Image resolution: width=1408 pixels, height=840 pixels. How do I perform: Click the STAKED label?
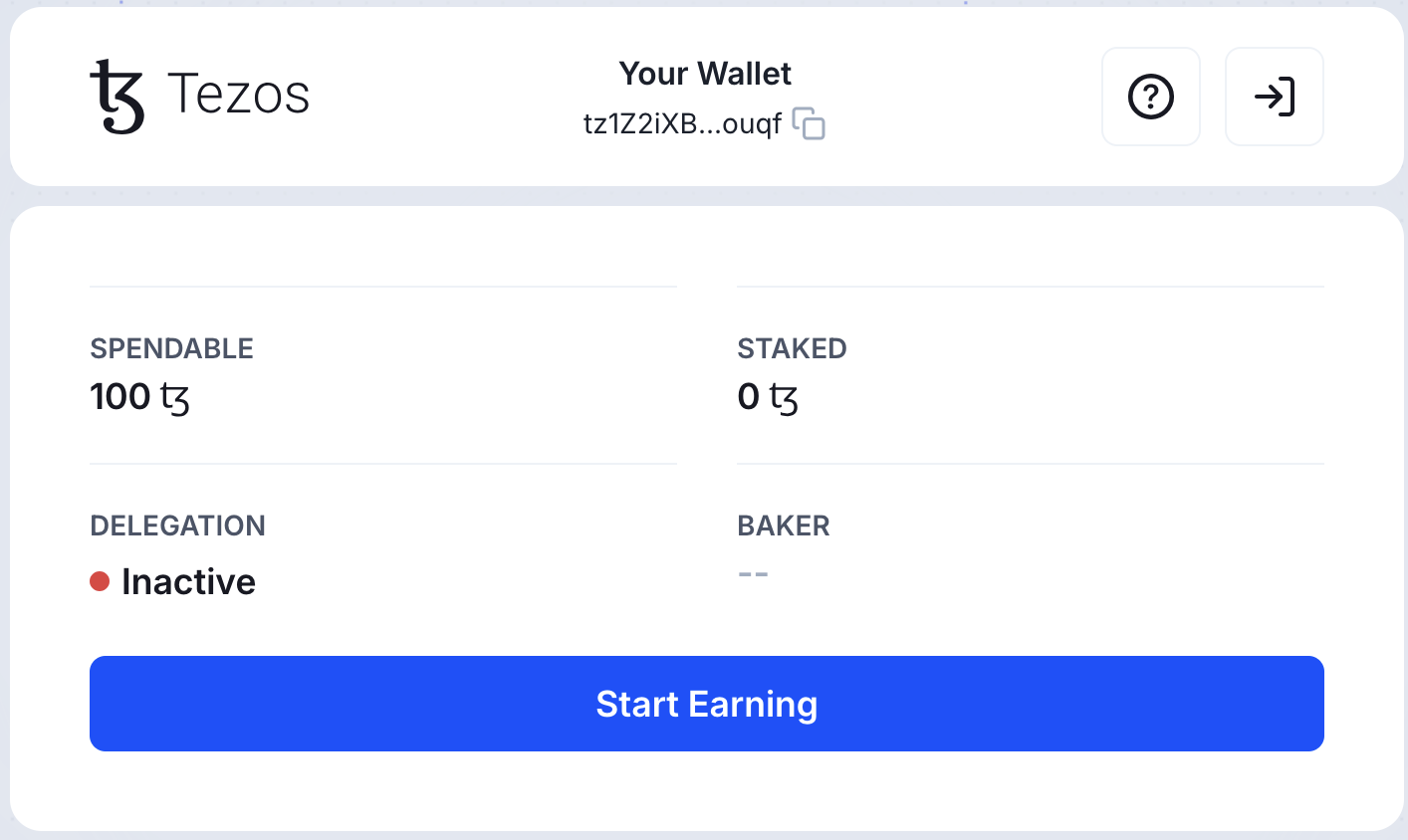[x=792, y=348]
